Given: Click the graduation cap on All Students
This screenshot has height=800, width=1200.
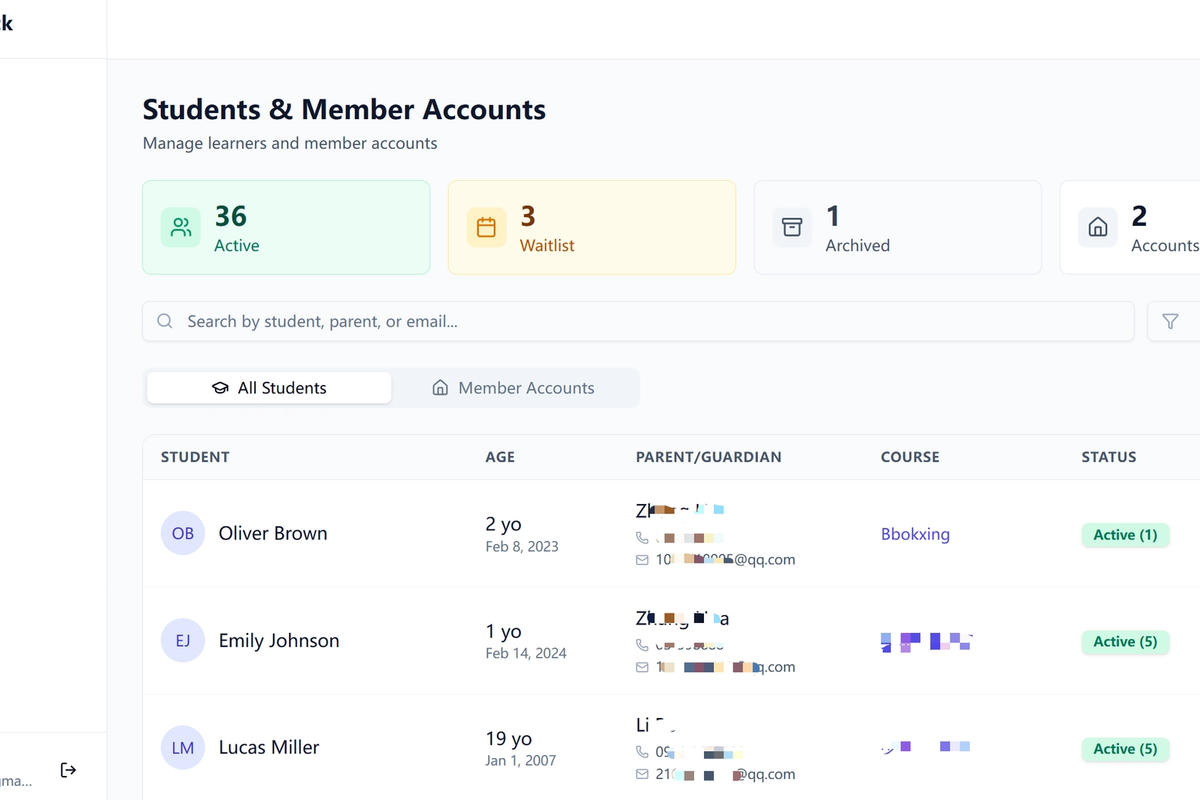Looking at the screenshot, I should 218,387.
